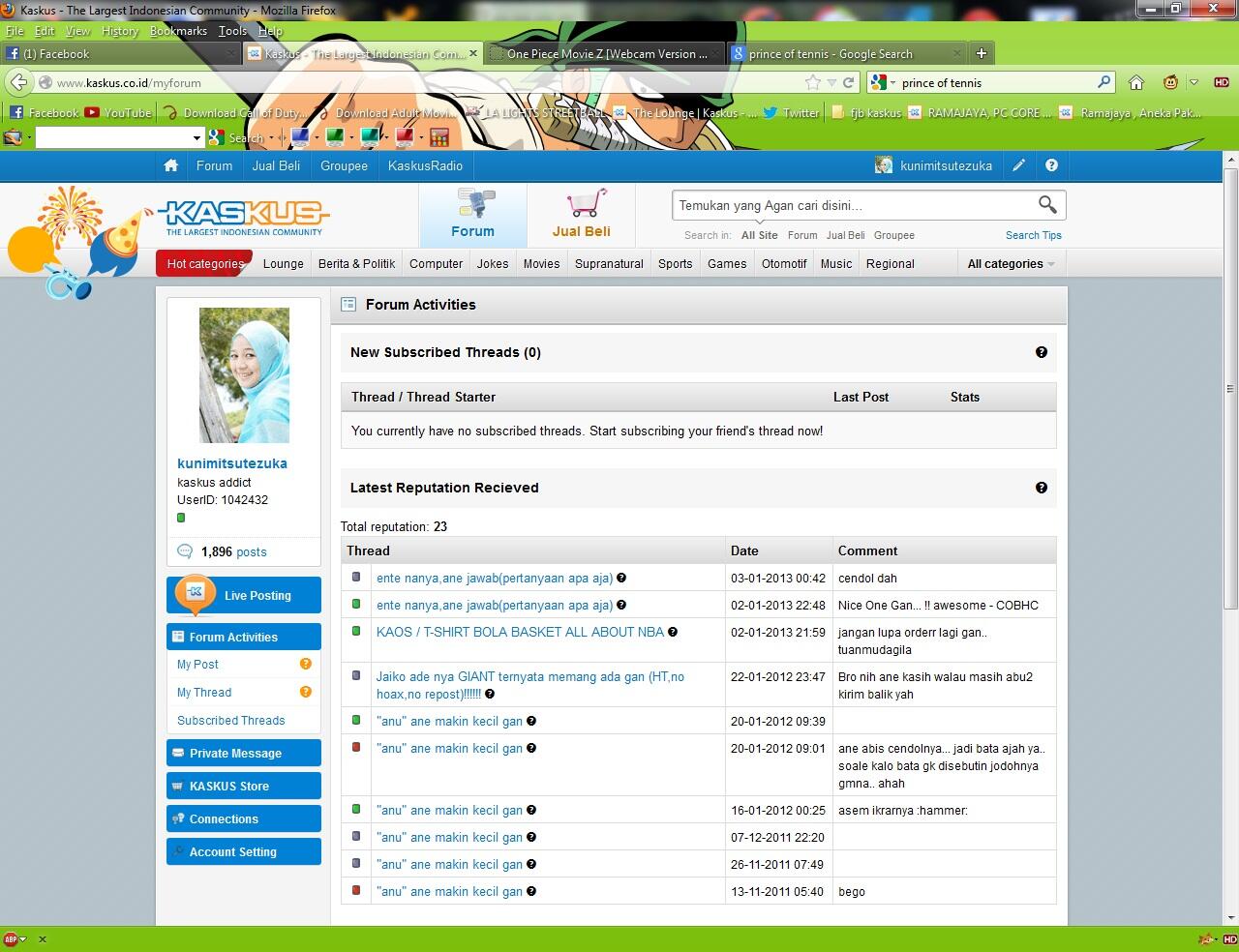Click help icon beside New Subscribed Threads
Screen dimensions: 1239x952
point(1042,352)
